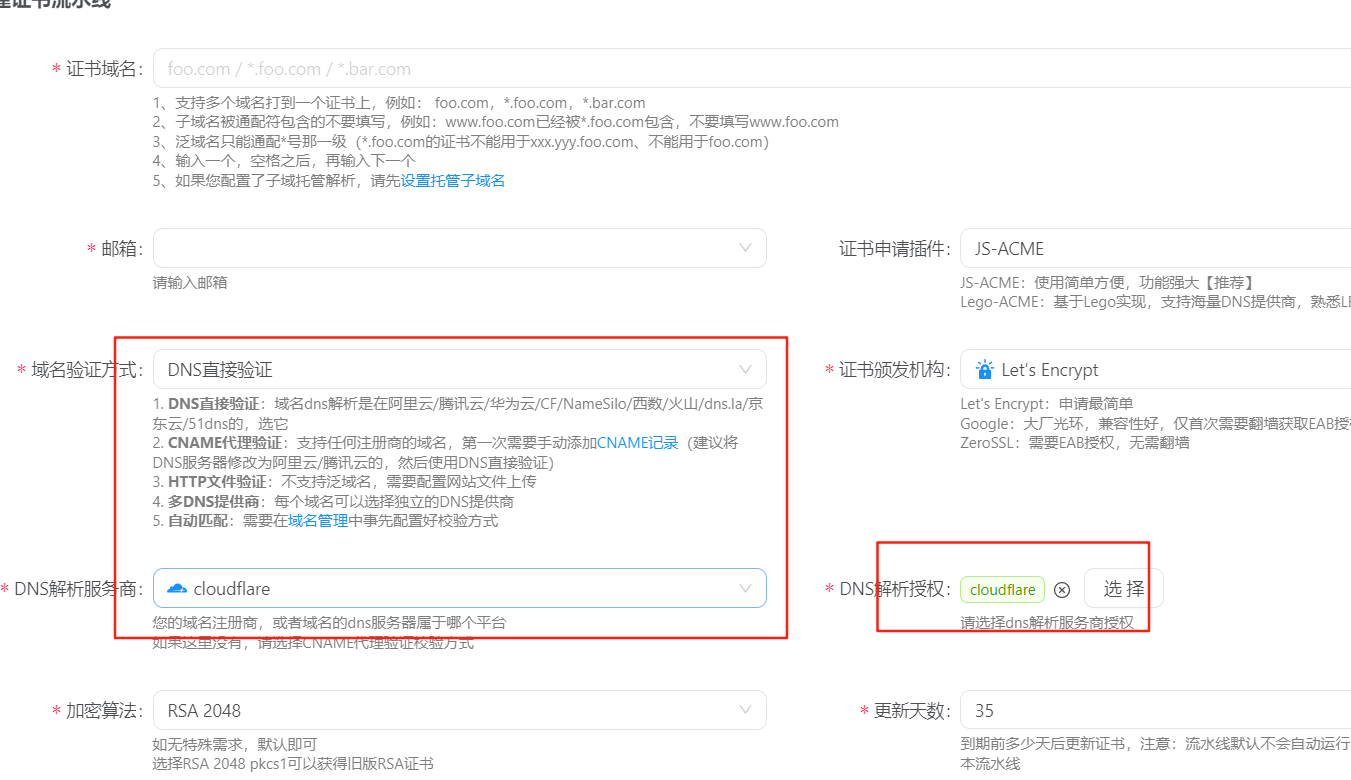Open the 邮箱 selection box
Image resolution: width=1351 pixels, height=780 pixels.
[x=450, y=248]
